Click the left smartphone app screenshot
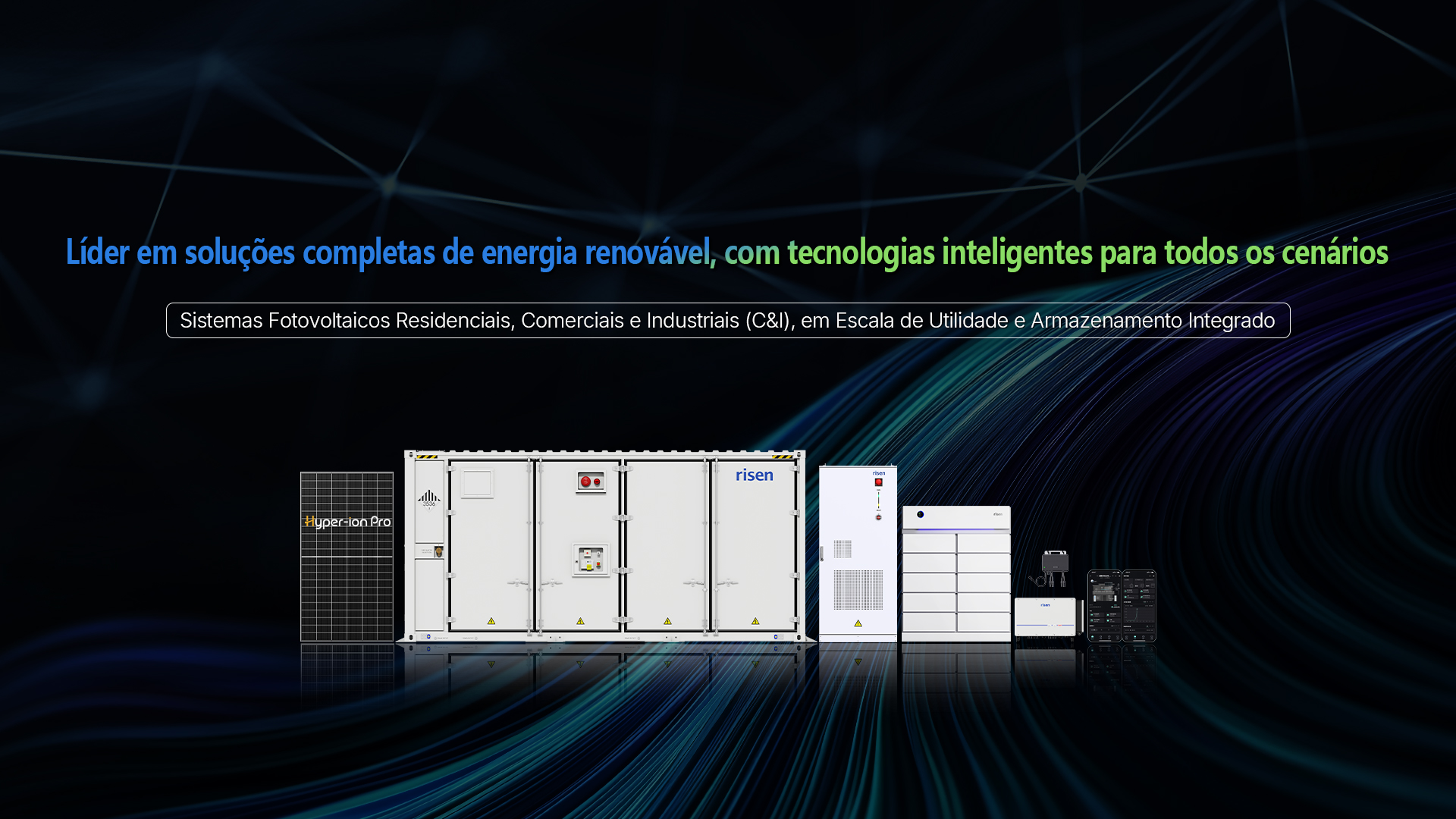 click(1104, 606)
